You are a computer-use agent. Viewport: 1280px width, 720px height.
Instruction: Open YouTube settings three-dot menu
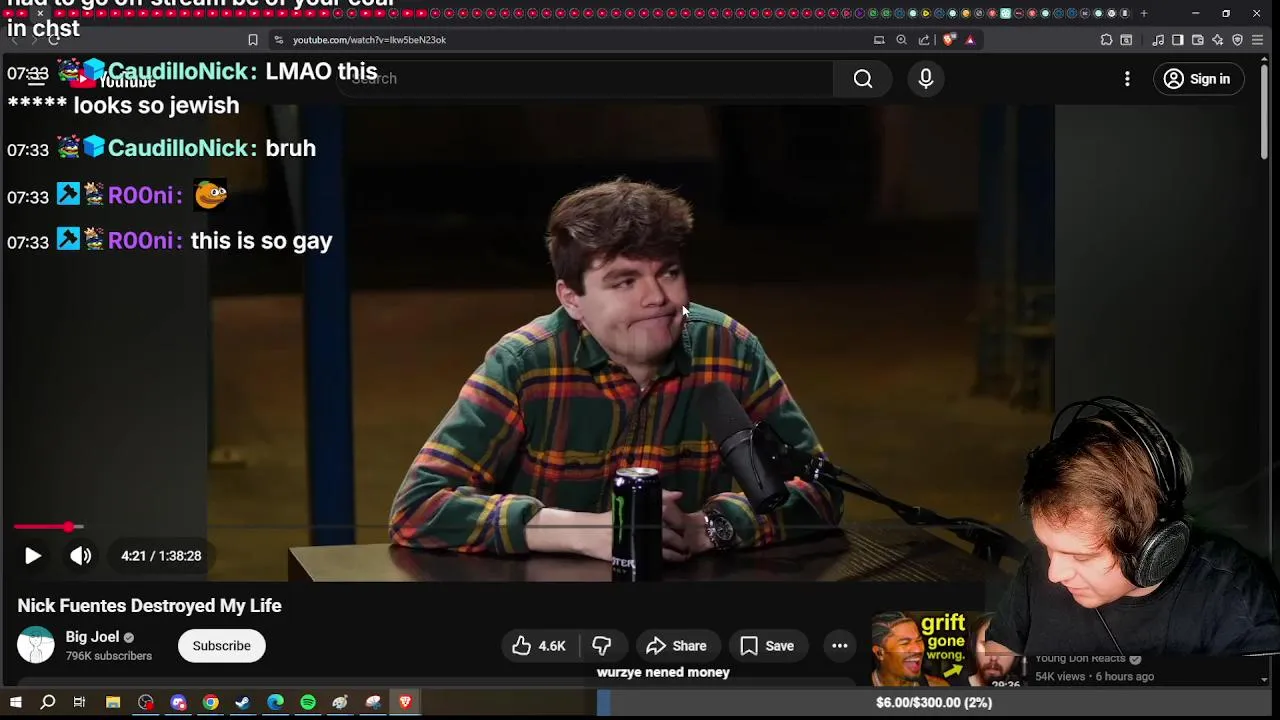1127,79
